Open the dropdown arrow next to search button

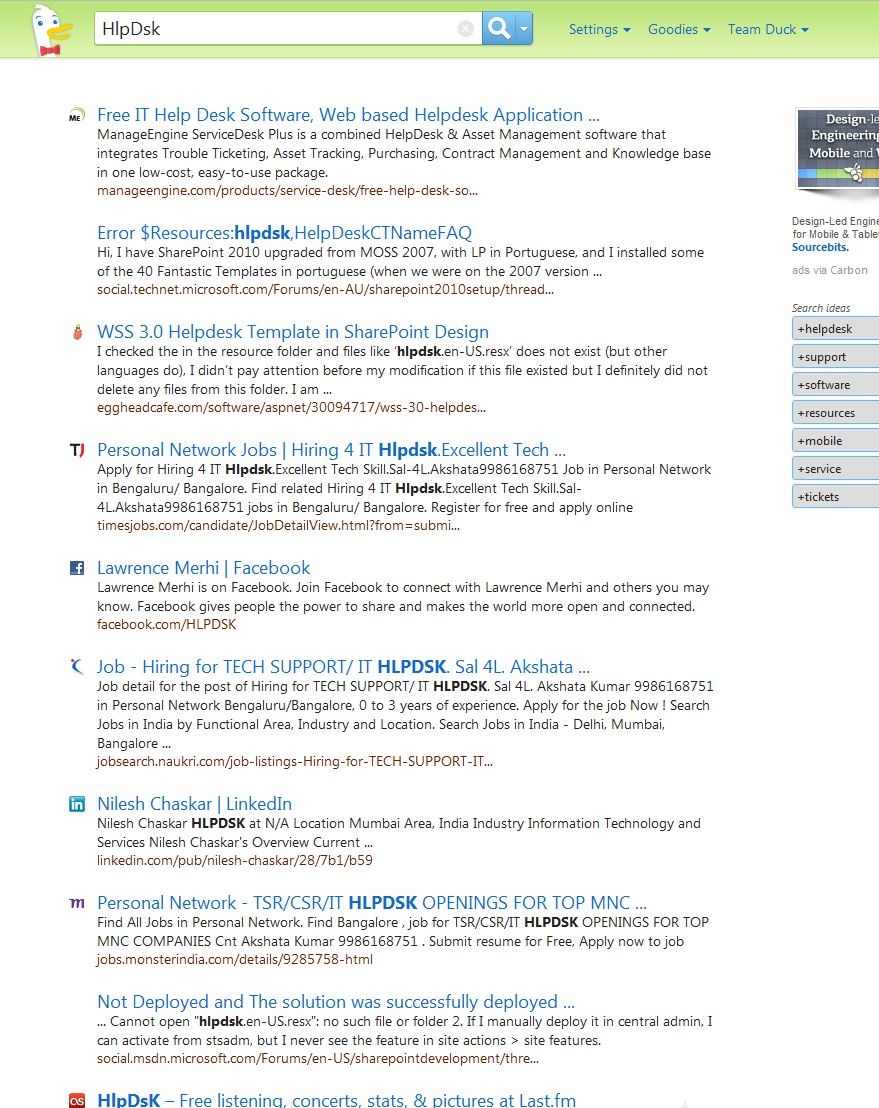pyautogui.click(x=524, y=28)
